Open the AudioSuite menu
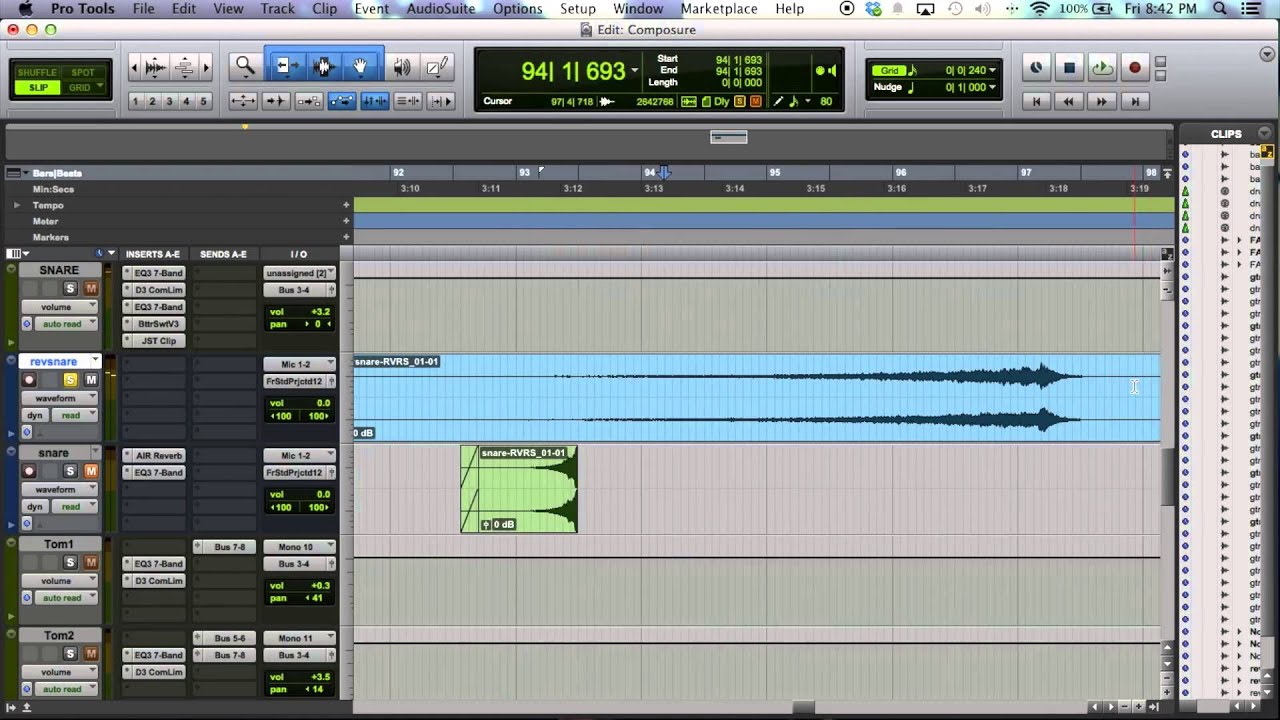The height and width of the screenshot is (720, 1280). (x=439, y=9)
